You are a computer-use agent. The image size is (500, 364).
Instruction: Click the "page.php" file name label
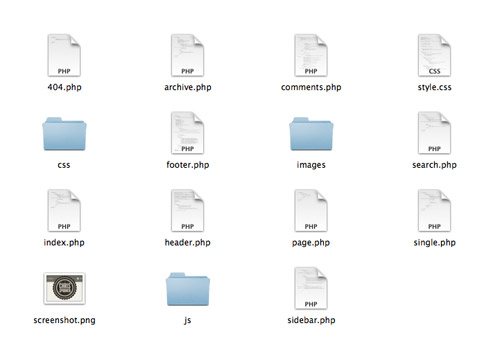[311, 243]
